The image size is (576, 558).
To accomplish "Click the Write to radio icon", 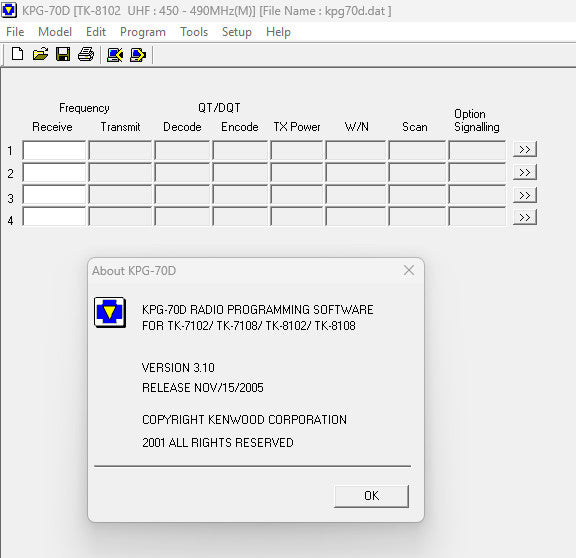I will click(x=138, y=55).
